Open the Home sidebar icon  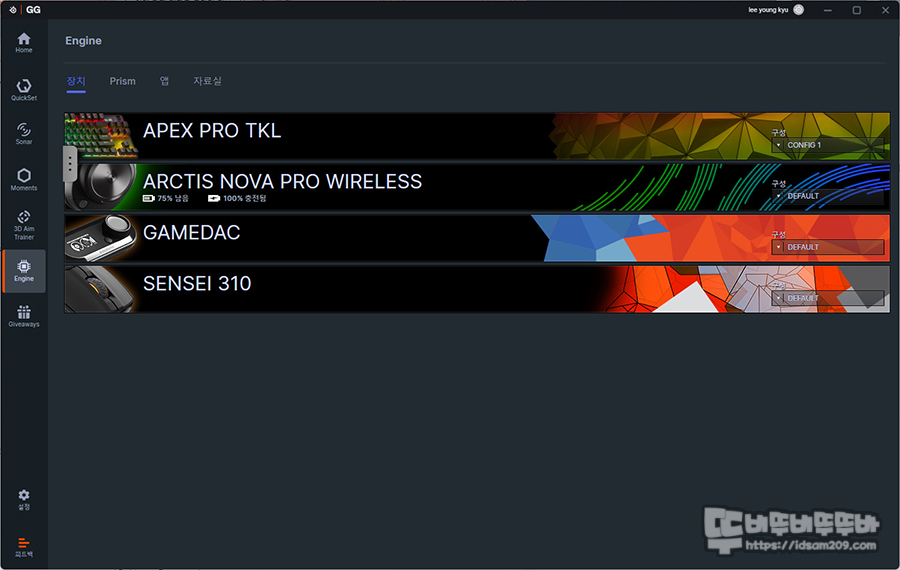click(24, 43)
